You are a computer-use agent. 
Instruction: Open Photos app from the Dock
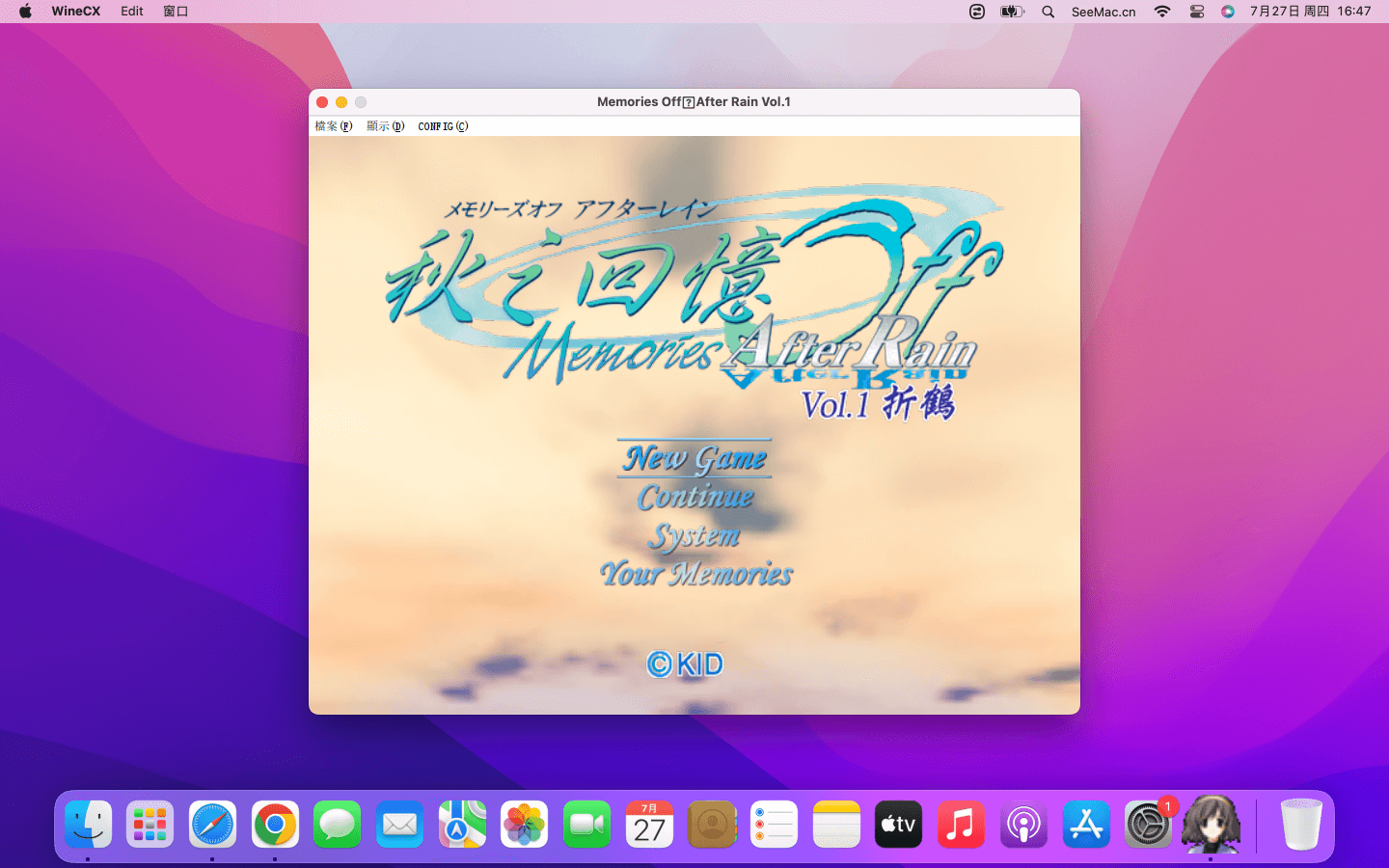point(524,825)
